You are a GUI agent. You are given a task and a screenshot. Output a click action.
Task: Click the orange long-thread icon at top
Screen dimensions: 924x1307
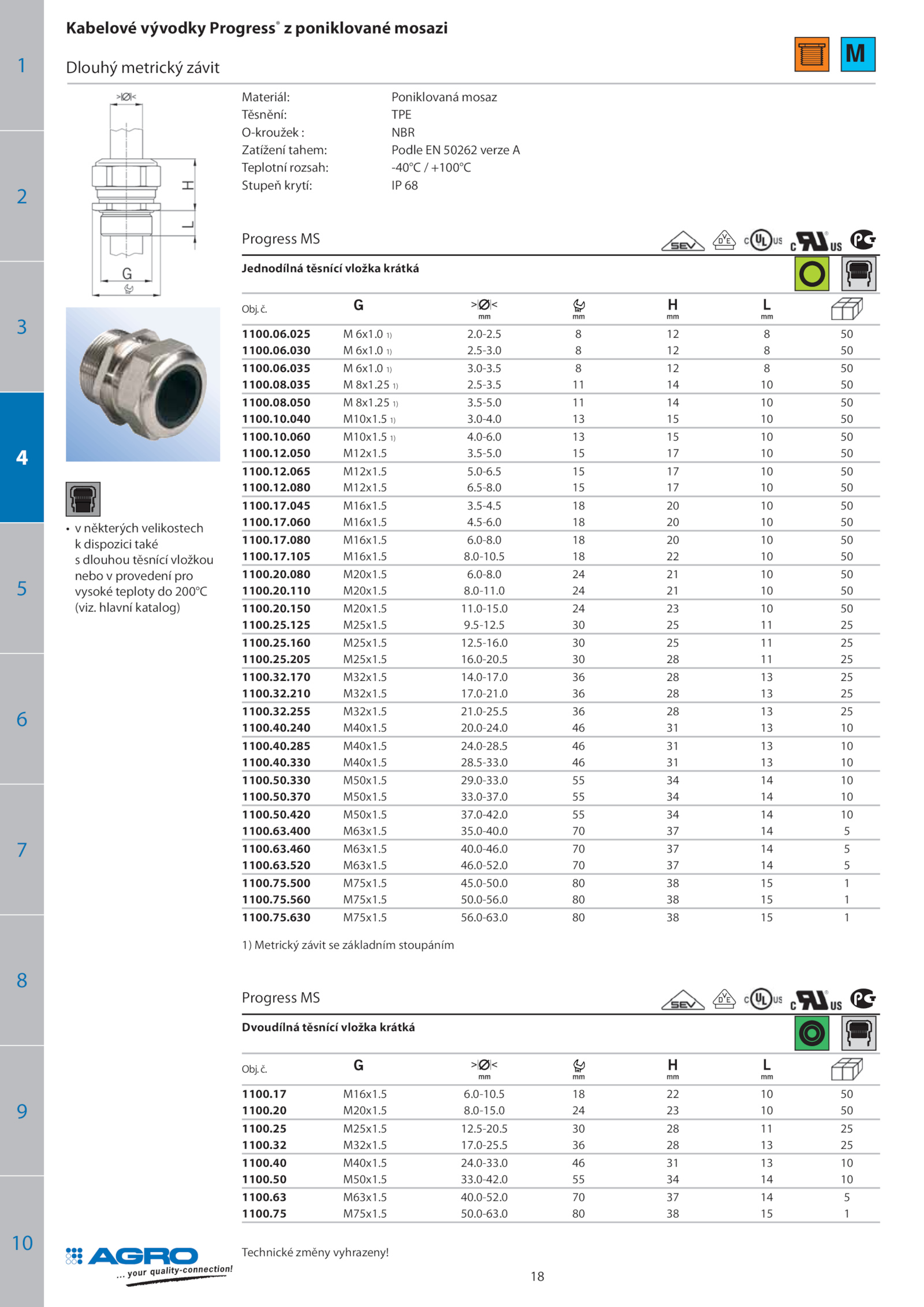(811, 54)
